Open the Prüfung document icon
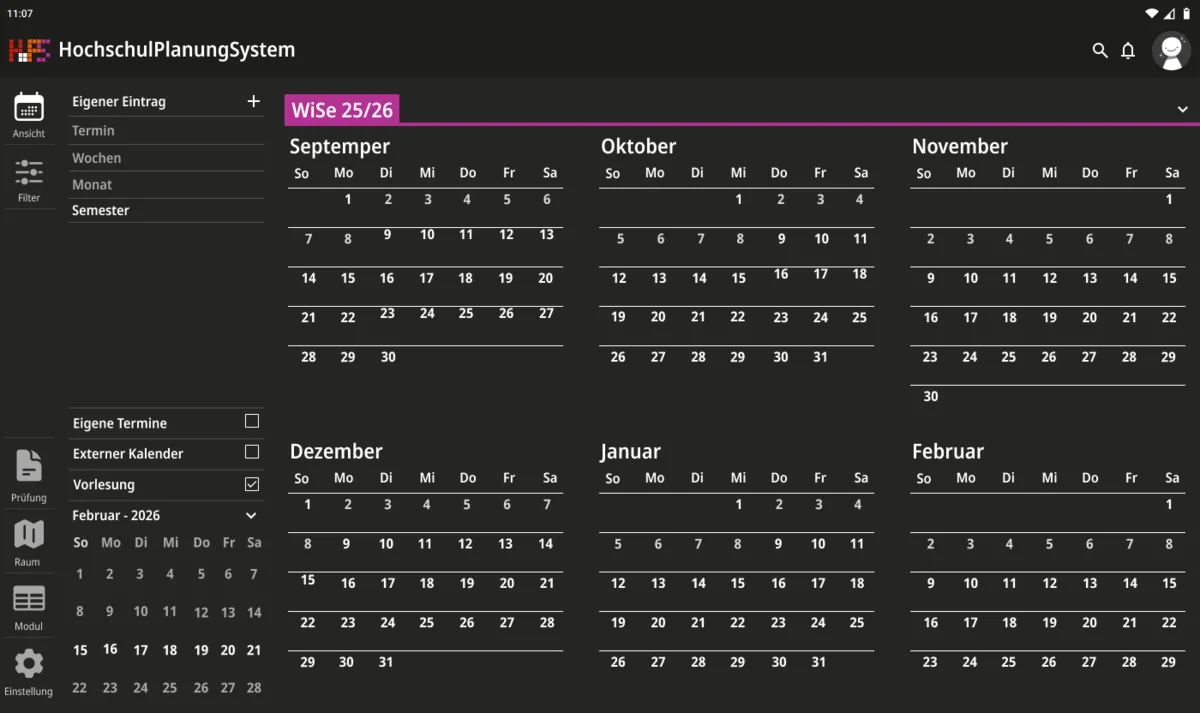This screenshot has width=1200, height=713. point(29,466)
